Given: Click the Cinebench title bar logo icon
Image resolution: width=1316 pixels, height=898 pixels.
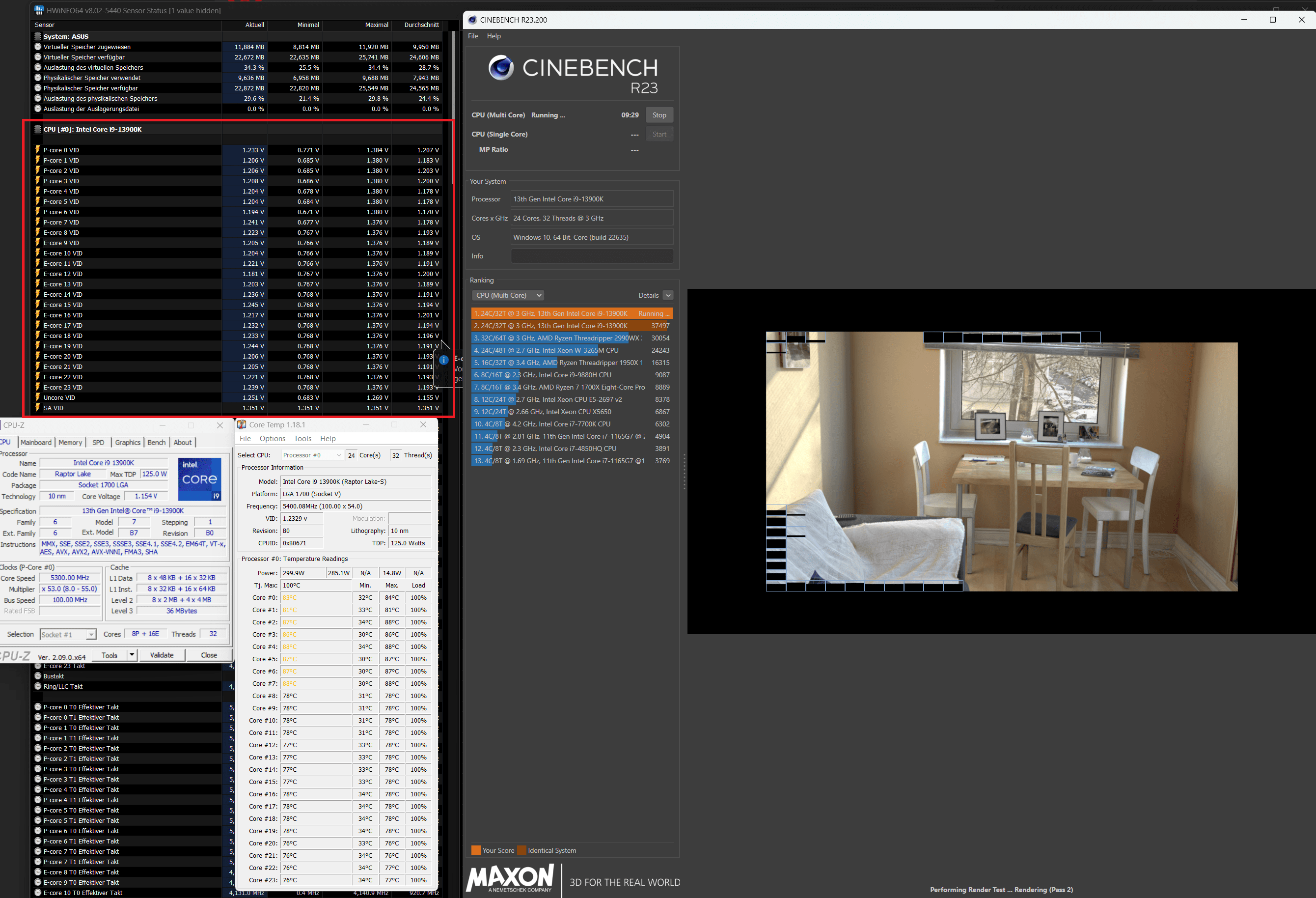Looking at the screenshot, I should click(x=472, y=20).
